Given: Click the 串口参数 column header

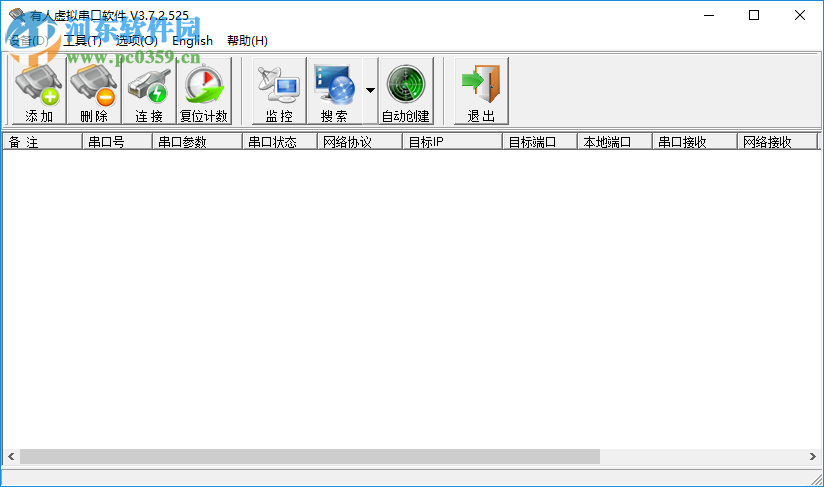Looking at the screenshot, I should 197,142.
